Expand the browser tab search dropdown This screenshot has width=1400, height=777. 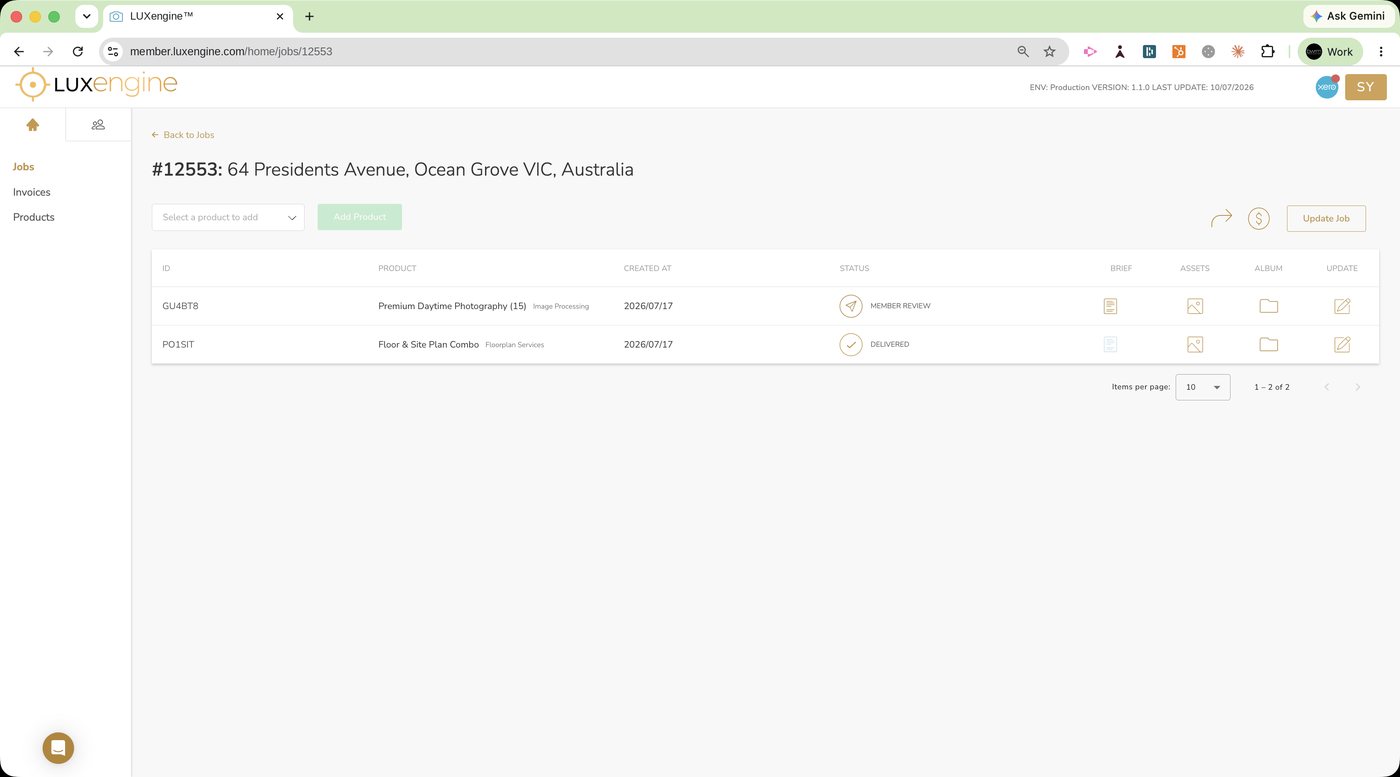pos(87,16)
